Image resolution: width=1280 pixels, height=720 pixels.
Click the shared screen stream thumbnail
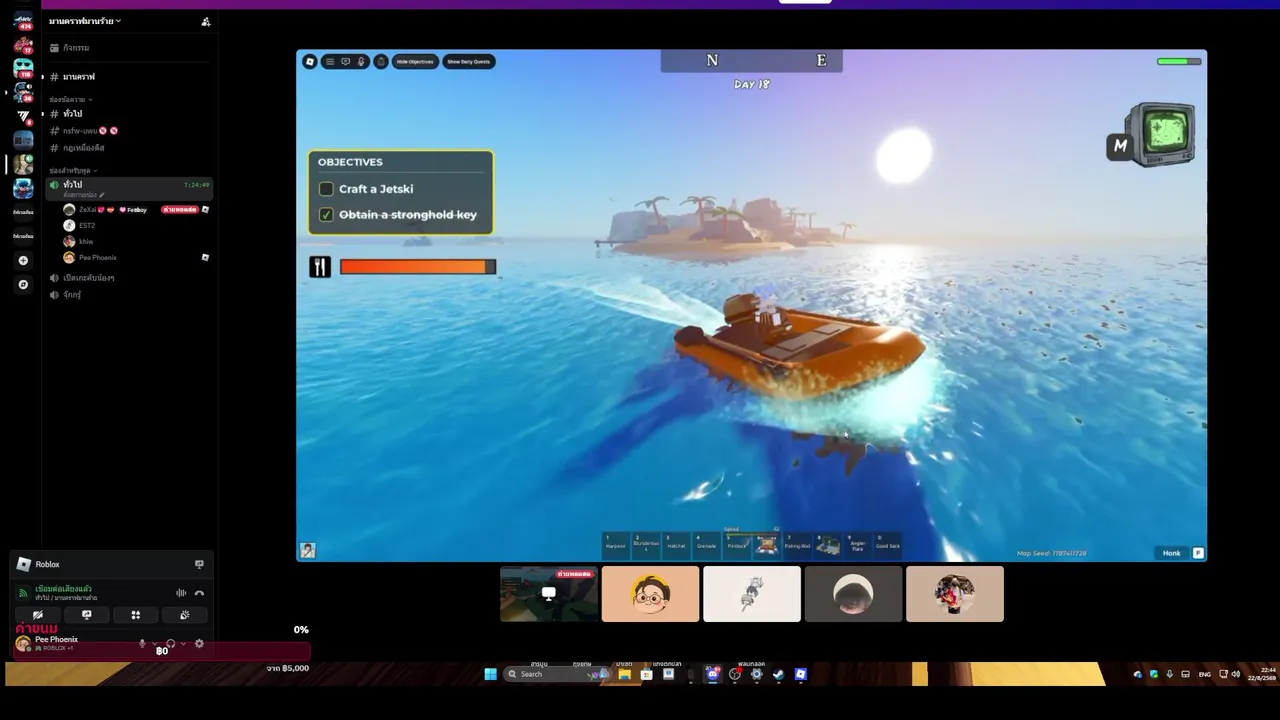point(549,594)
